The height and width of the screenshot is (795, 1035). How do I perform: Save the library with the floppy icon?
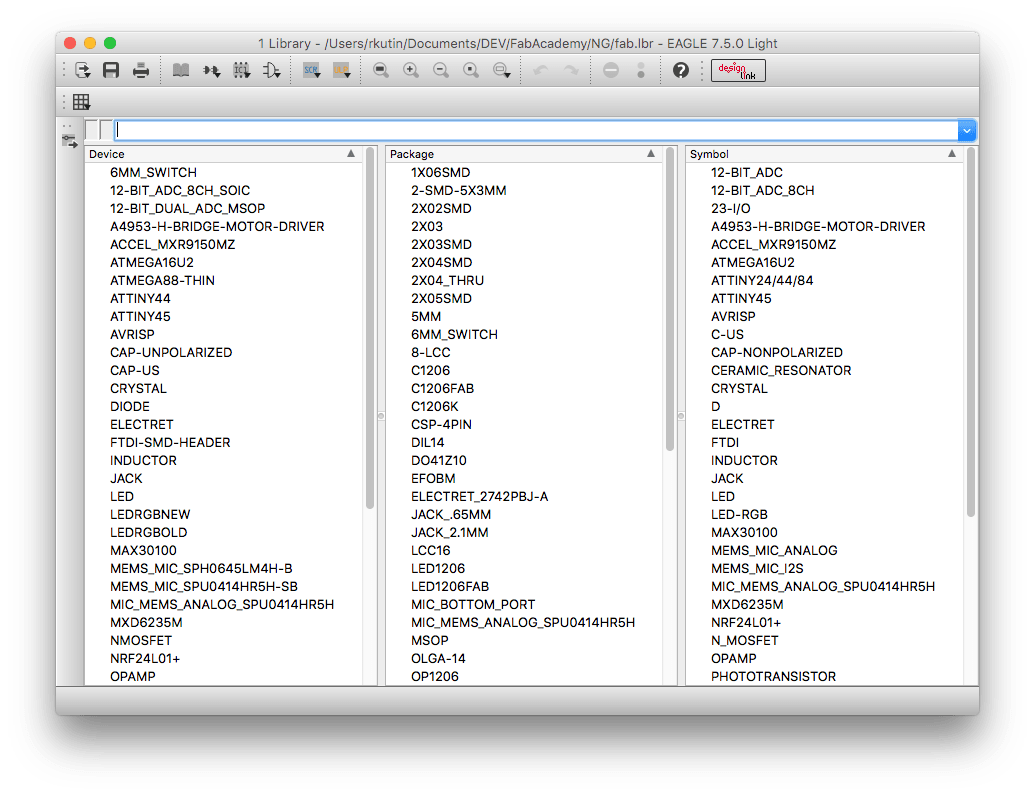[111, 70]
